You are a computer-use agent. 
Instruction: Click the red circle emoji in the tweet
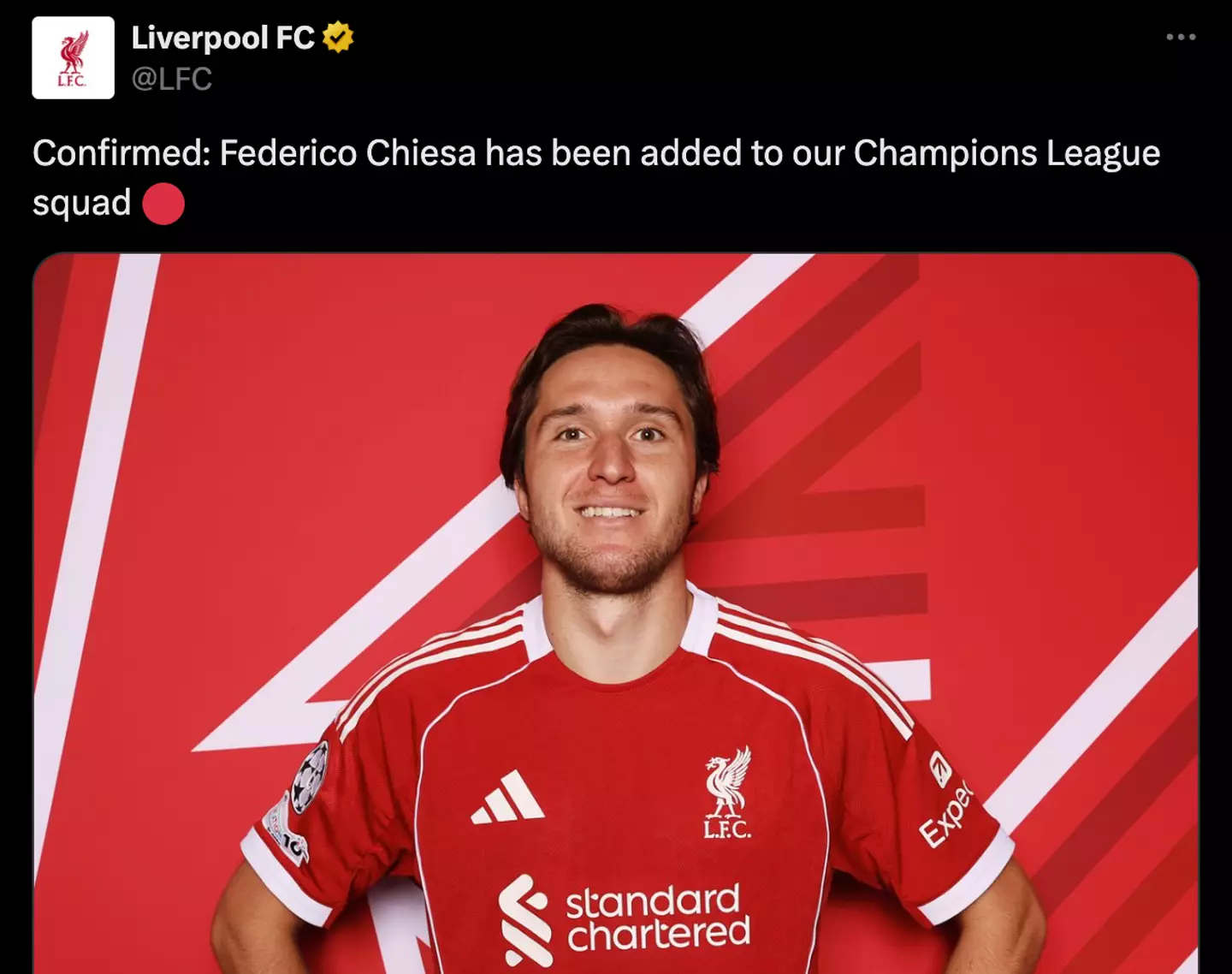pos(163,203)
